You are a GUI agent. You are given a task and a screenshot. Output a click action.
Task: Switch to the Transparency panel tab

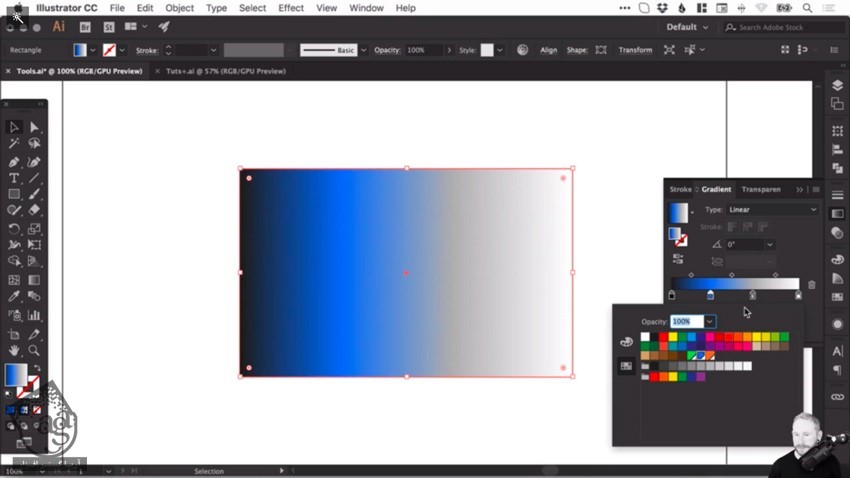[761, 189]
